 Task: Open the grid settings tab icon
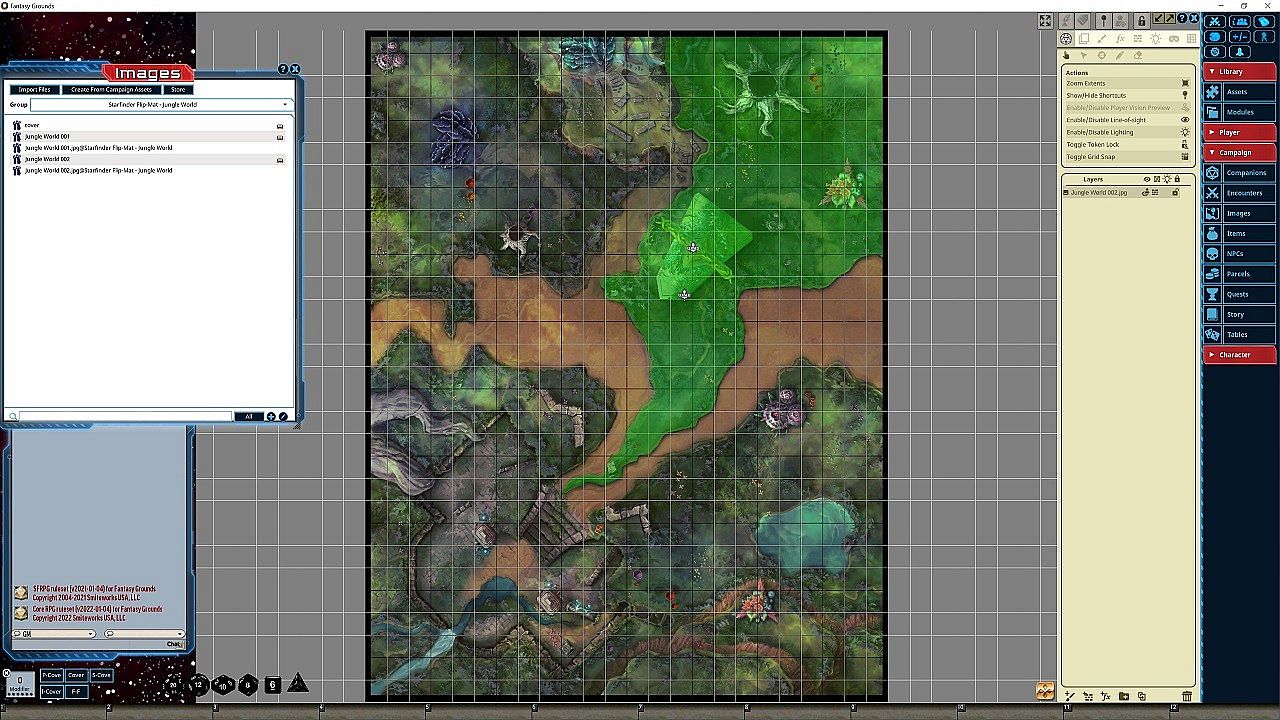[1190, 39]
